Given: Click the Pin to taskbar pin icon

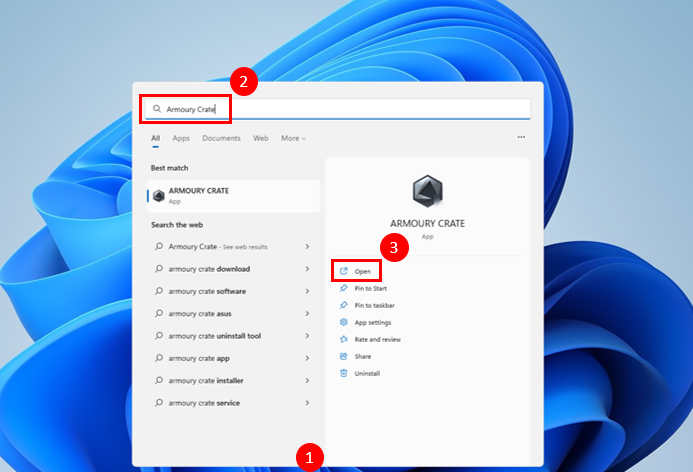Looking at the screenshot, I should click(x=344, y=305).
